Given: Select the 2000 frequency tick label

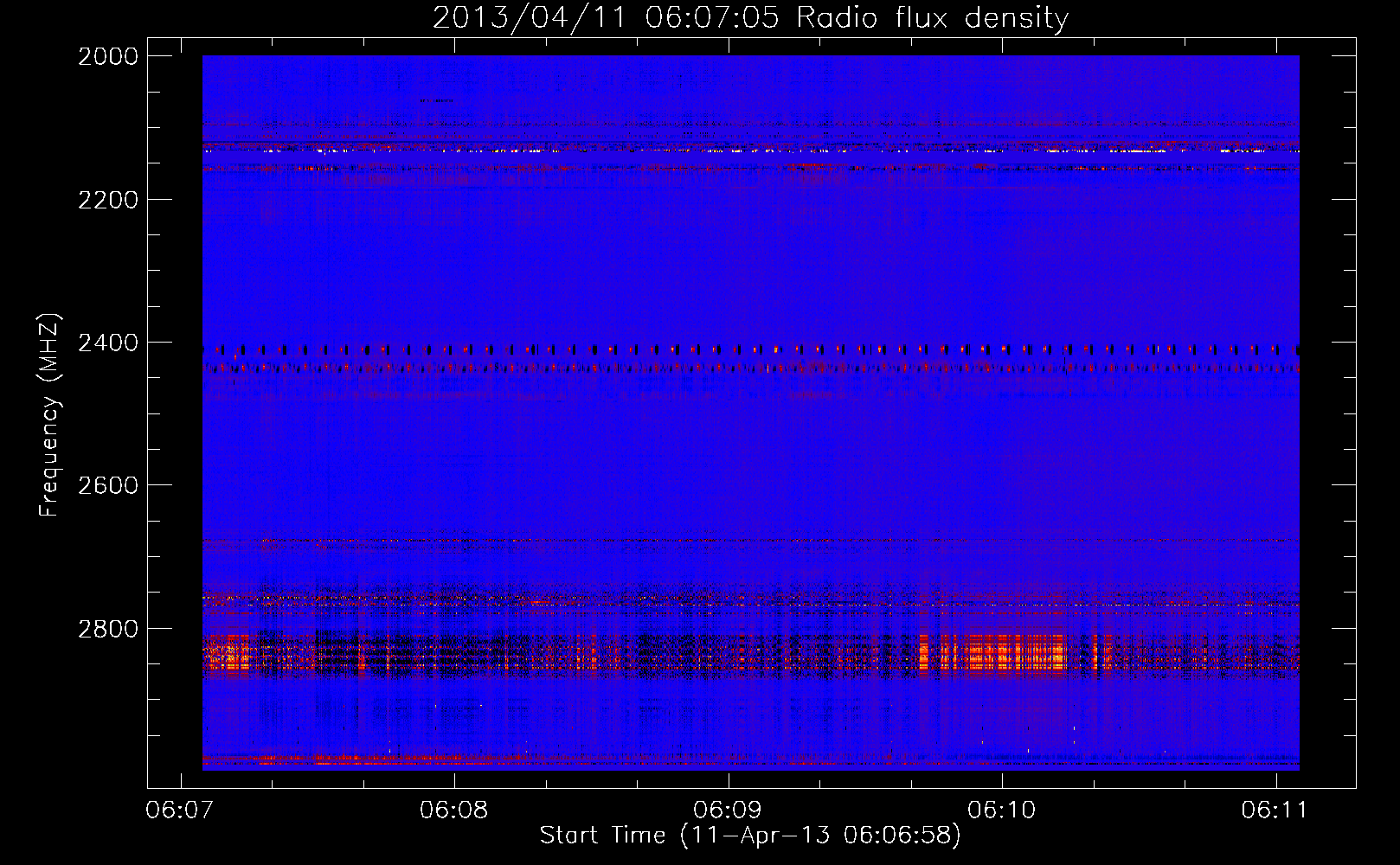Looking at the screenshot, I should 108,56.
